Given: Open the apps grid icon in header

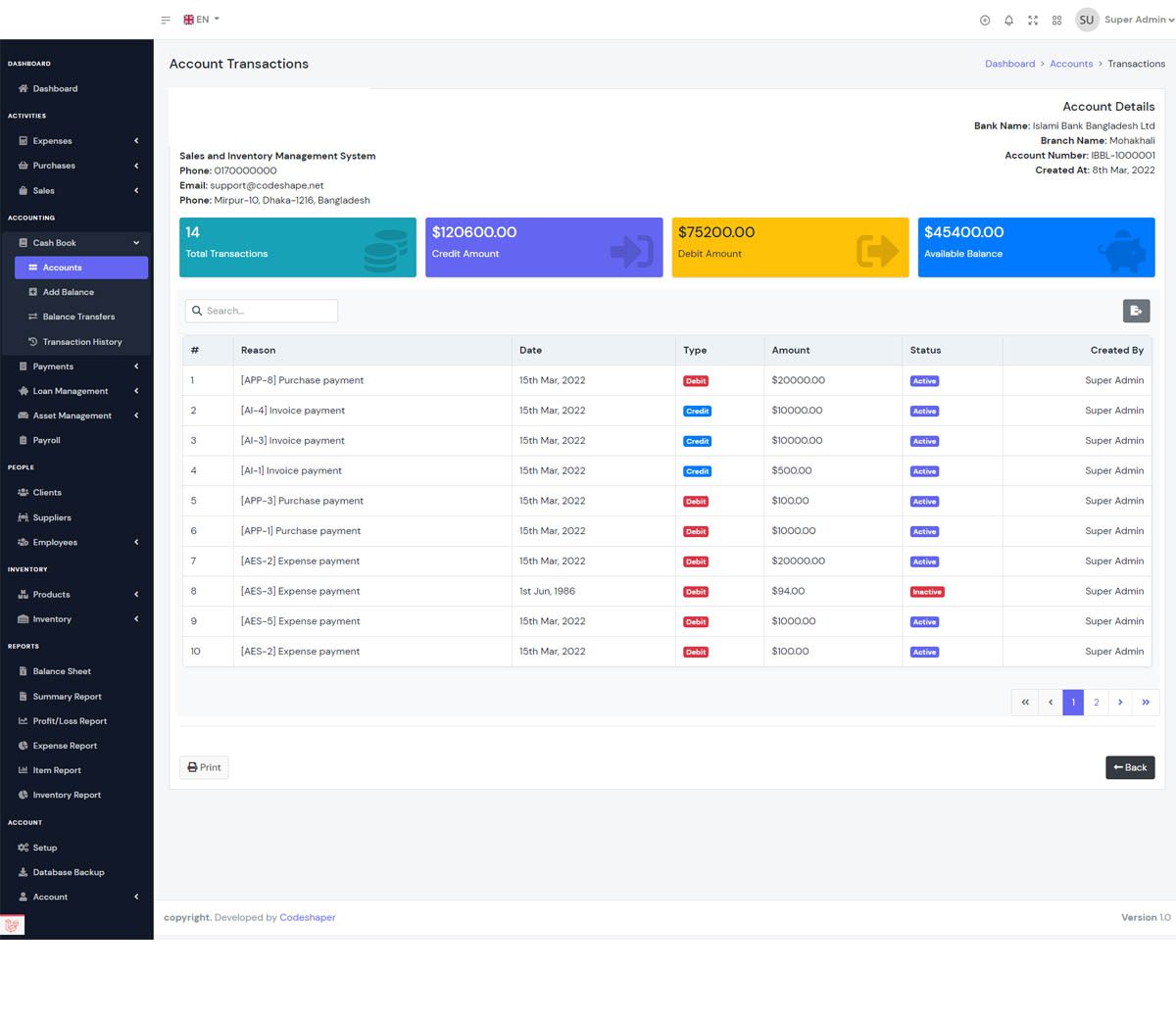Looking at the screenshot, I should tap(1056, 20).
